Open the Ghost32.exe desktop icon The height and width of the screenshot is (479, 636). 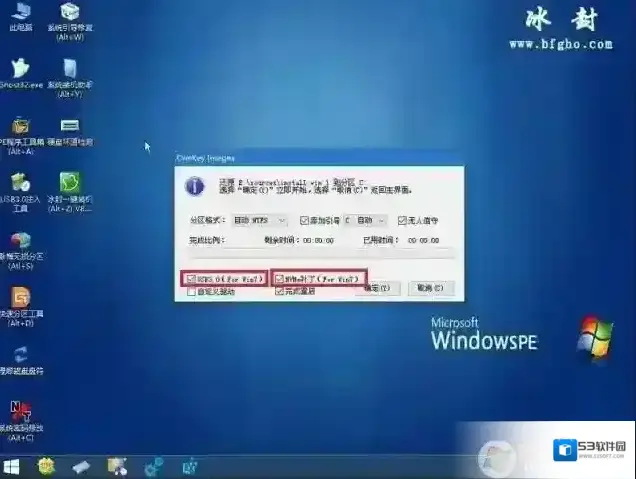19,70
